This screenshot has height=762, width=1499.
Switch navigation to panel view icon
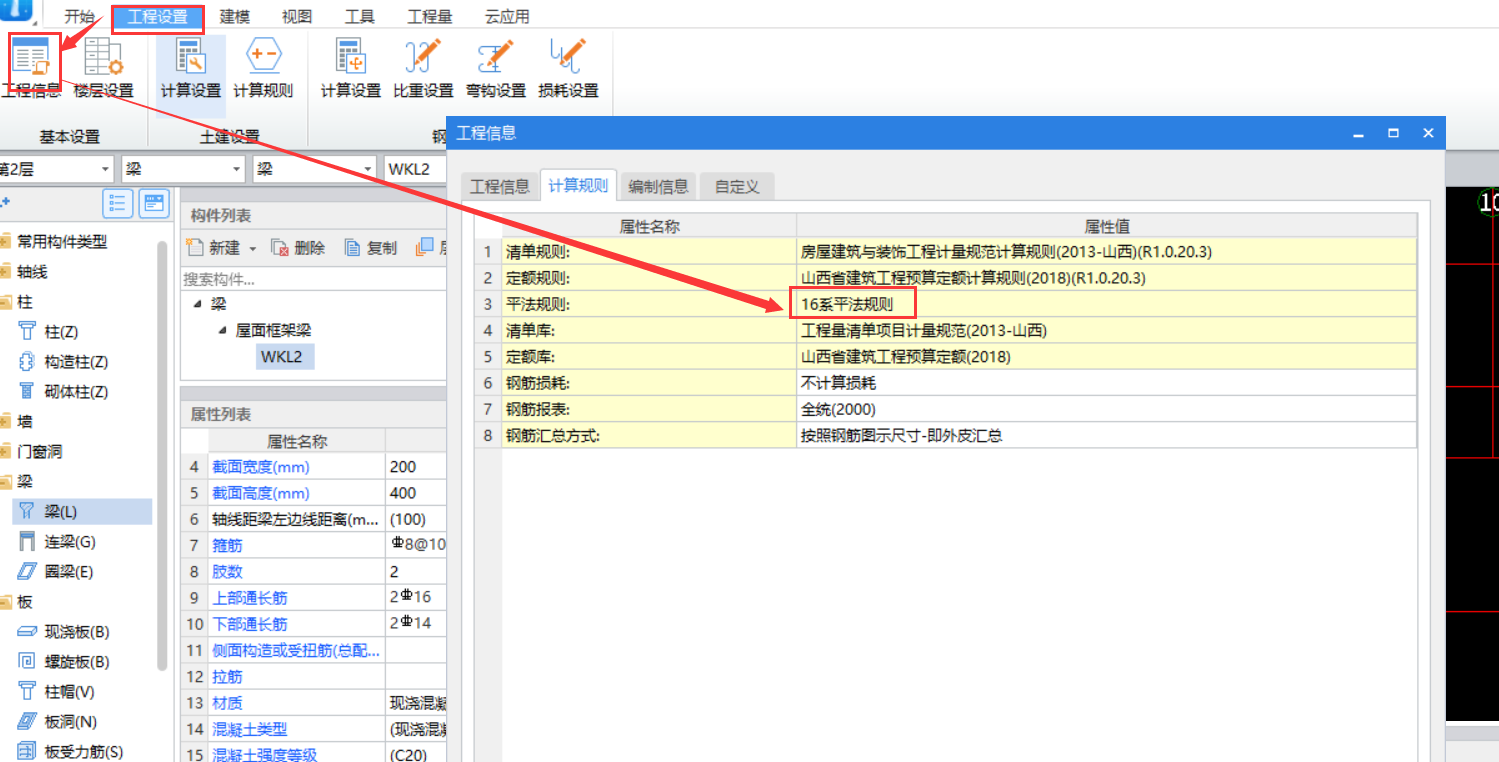coord(153,203)
